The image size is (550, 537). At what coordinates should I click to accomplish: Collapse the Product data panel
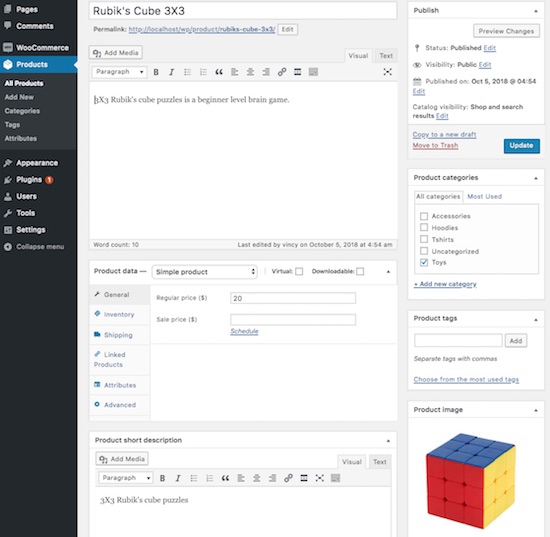tap(388, 272)
